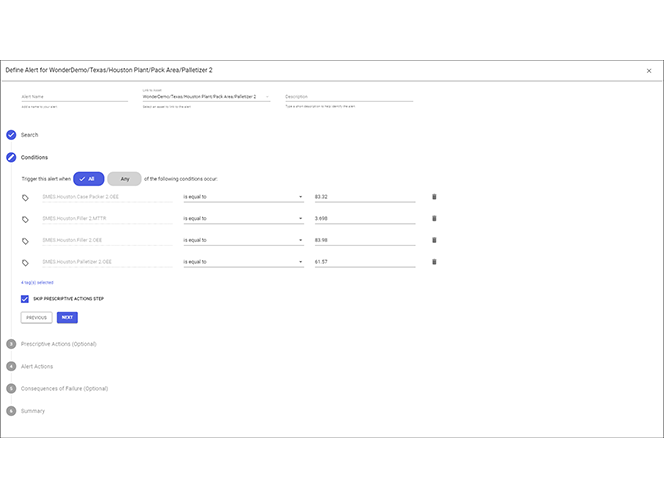Go to the Alert Actions step
Screen dimensions: 664x498
[x=37, y=366]
